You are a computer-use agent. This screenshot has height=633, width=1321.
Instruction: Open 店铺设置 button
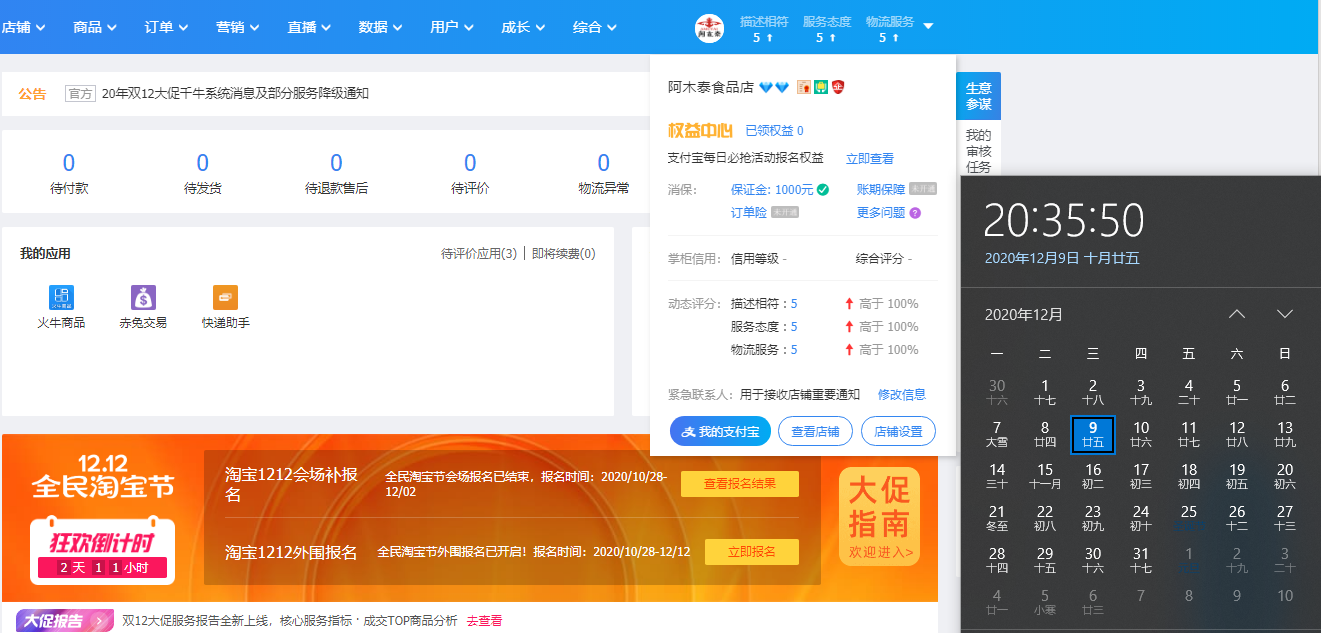[x=898, y=431]
